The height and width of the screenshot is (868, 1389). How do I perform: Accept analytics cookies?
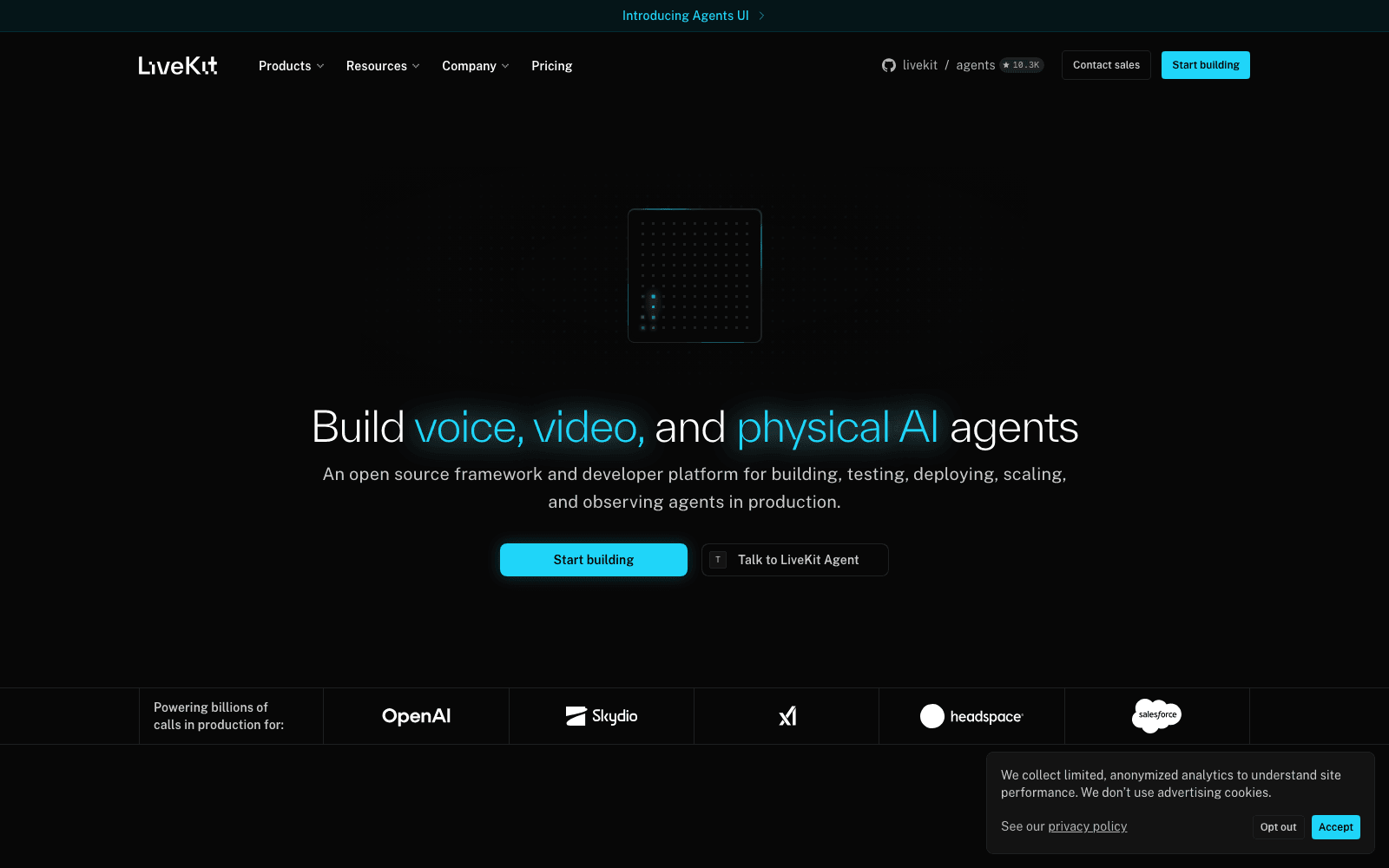(1336, 827)
